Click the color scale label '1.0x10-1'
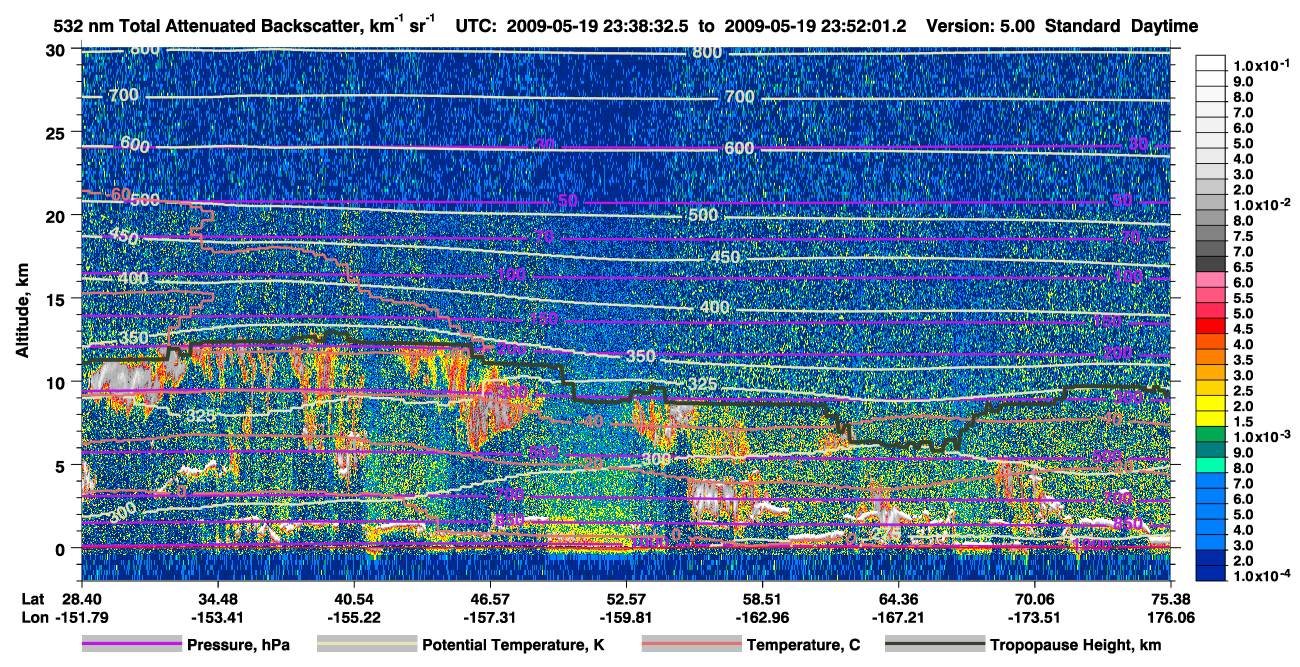The width and height of the screenshot is (1300, 667). (x=1260, y=65)
